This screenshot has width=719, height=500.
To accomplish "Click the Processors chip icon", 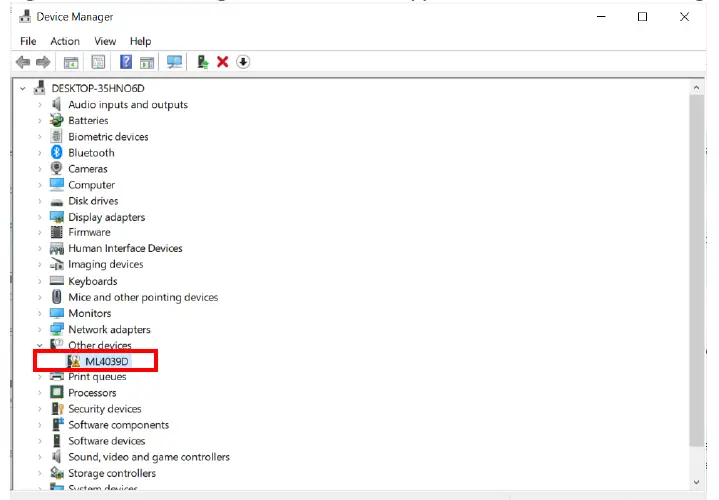I will click(56, 393).
